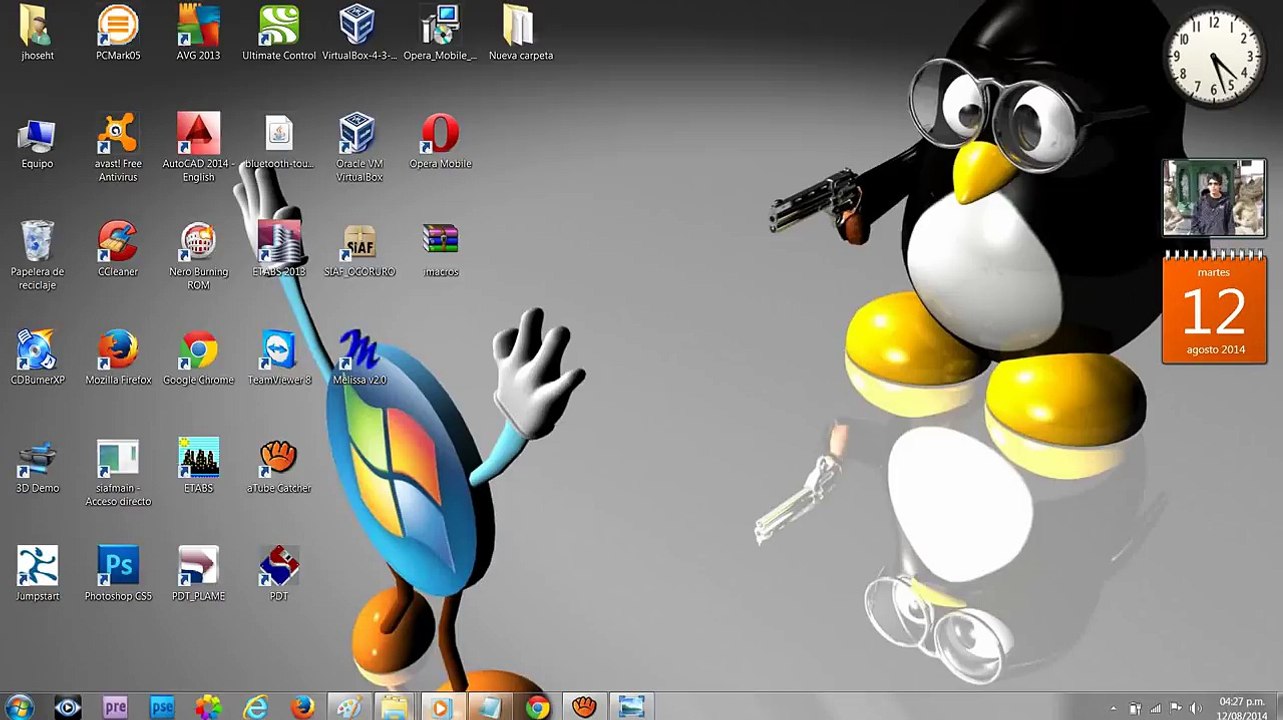The height and width of the screenshot is (720, 1283).
Task: Open siafmain - Acceso directo shortcut
Action: [118, 472]
